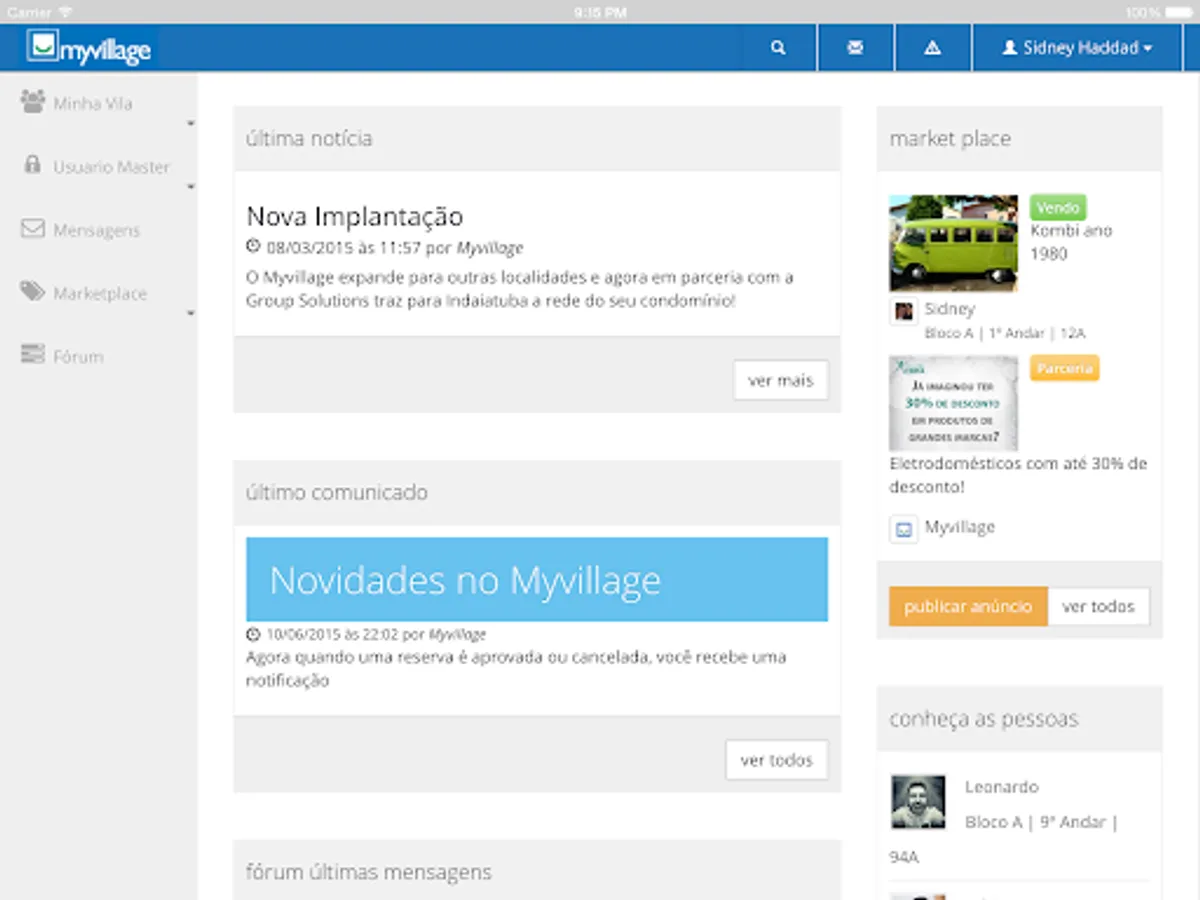Screen dimensions: 1200x900
Task: Open Leonardo's profile photo
Action: [918, 802]
